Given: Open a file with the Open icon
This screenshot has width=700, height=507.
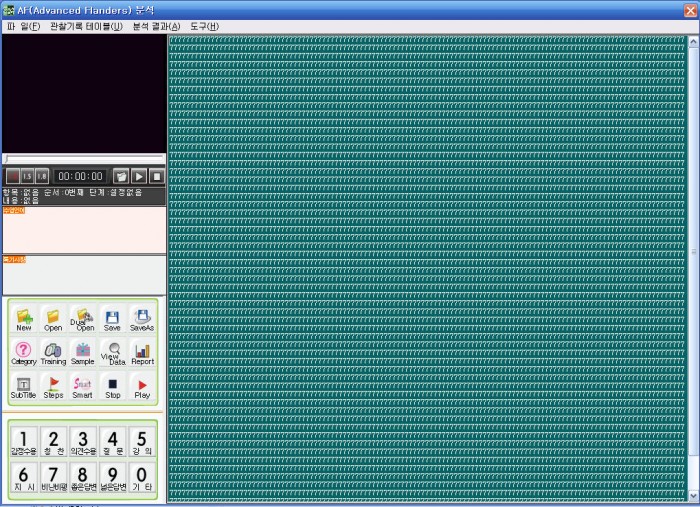Looking at the screenshot, I should pyautogui.click(x=53, y=320).
